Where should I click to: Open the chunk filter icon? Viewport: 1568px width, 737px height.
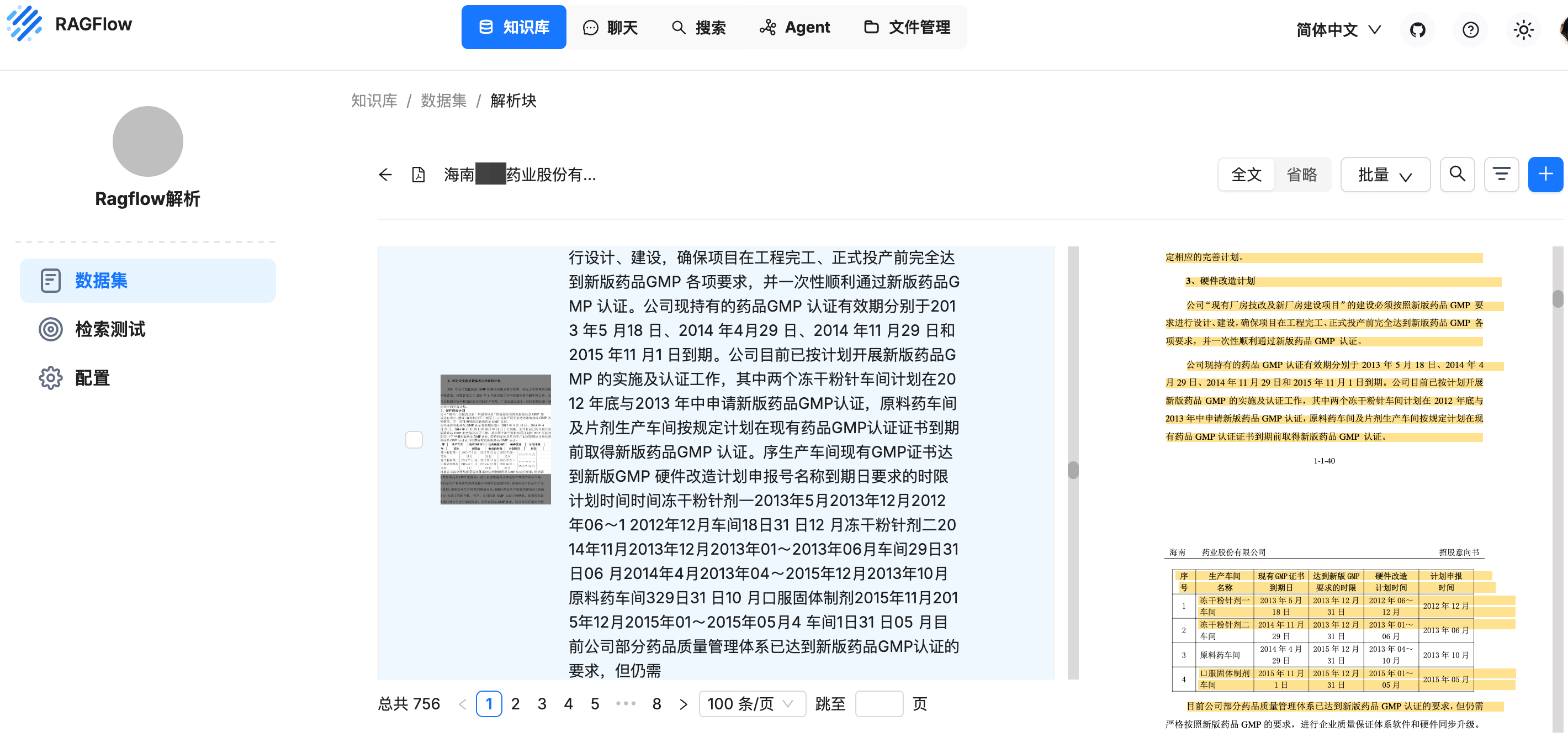(1501, 174)
